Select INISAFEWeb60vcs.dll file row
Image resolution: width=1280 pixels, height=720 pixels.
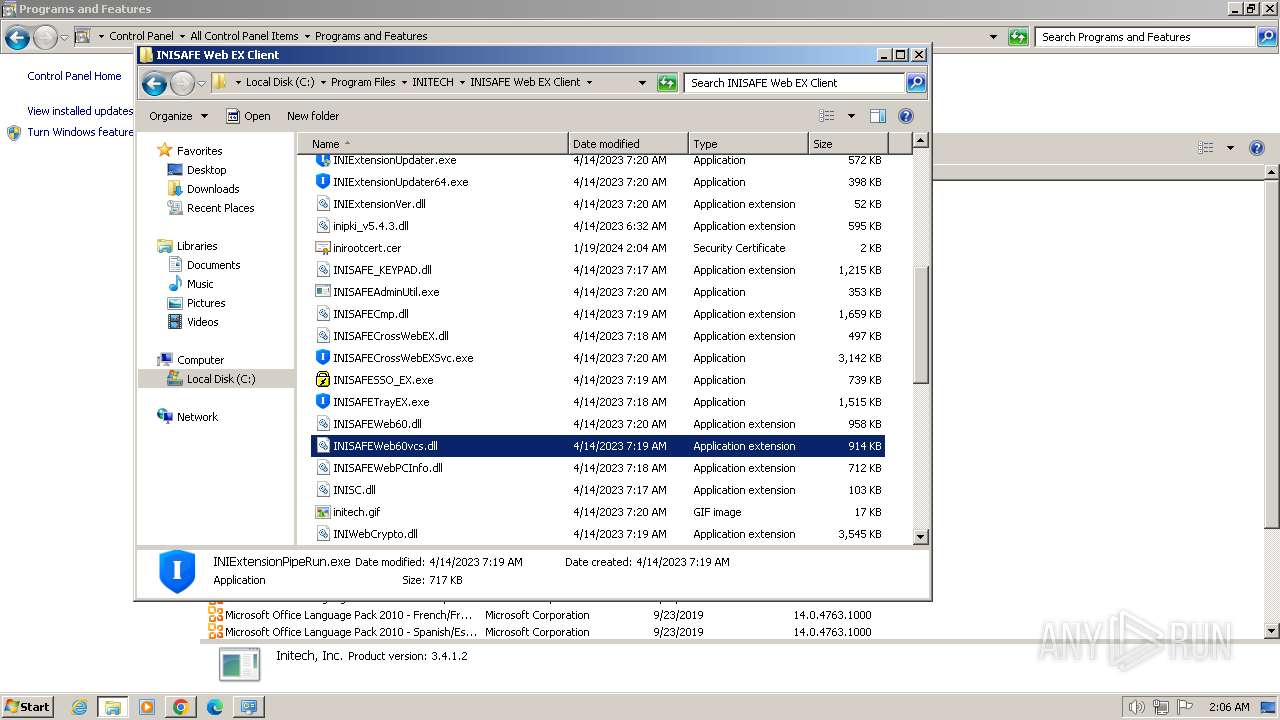tap(598, 446)
